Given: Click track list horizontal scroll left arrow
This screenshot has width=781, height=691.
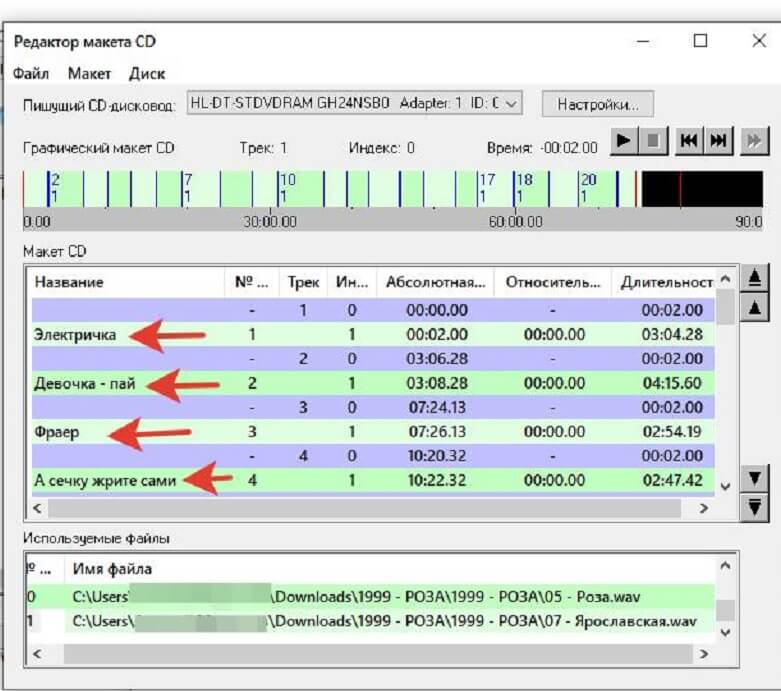Looking at the screenshot, I should [37, 508].
